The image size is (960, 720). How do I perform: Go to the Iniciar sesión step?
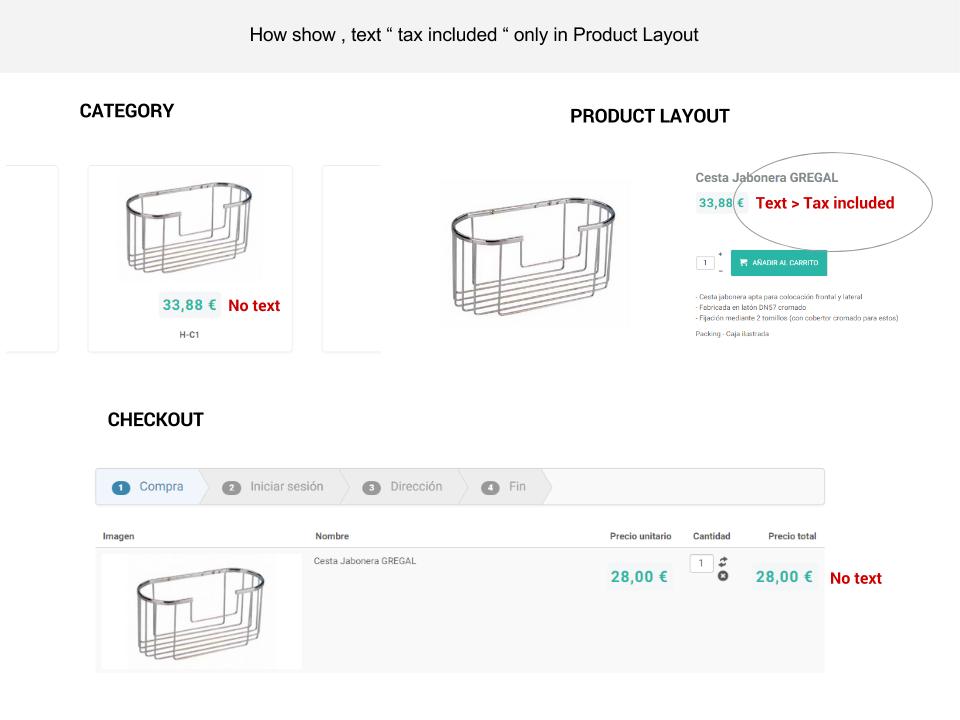[x=284, y=487]
